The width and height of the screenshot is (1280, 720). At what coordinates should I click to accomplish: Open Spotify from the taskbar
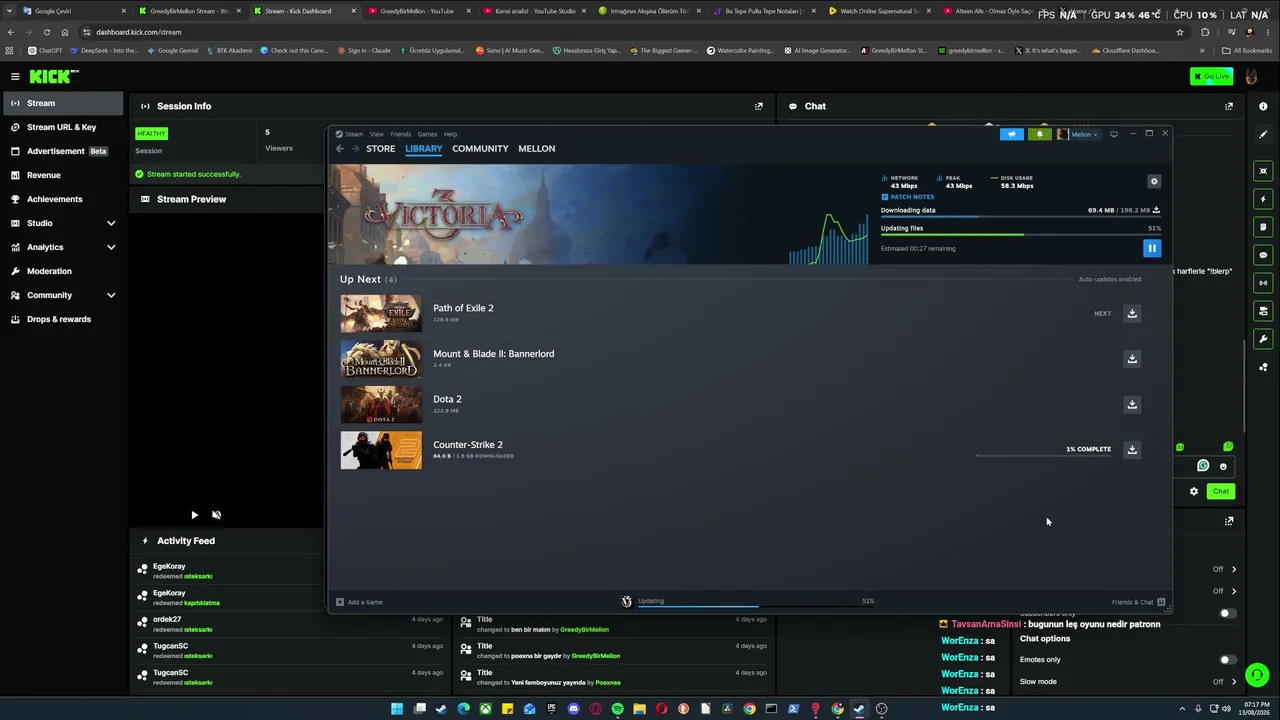(x=617, y=709)
